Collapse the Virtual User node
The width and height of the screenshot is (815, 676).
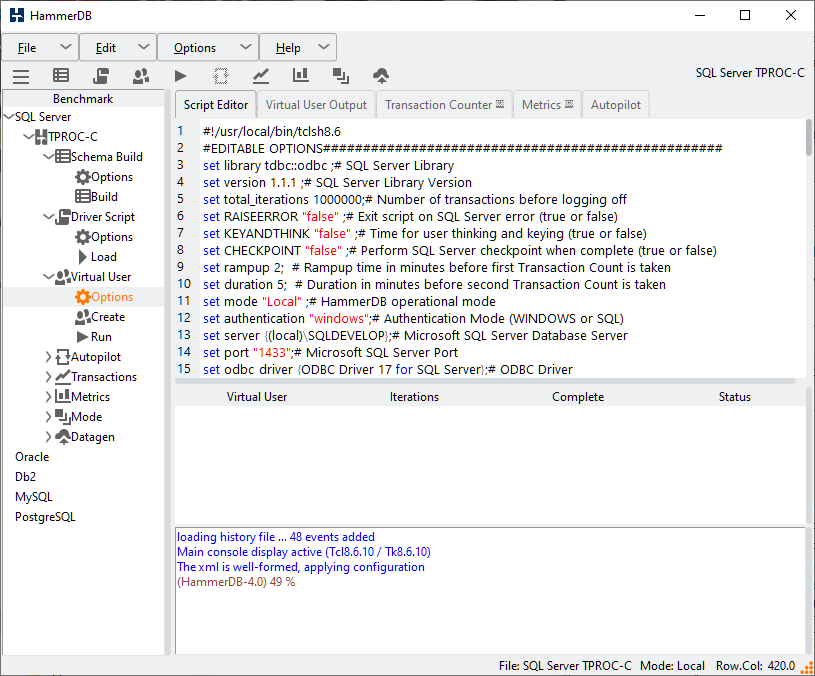[x=49, y=276]
